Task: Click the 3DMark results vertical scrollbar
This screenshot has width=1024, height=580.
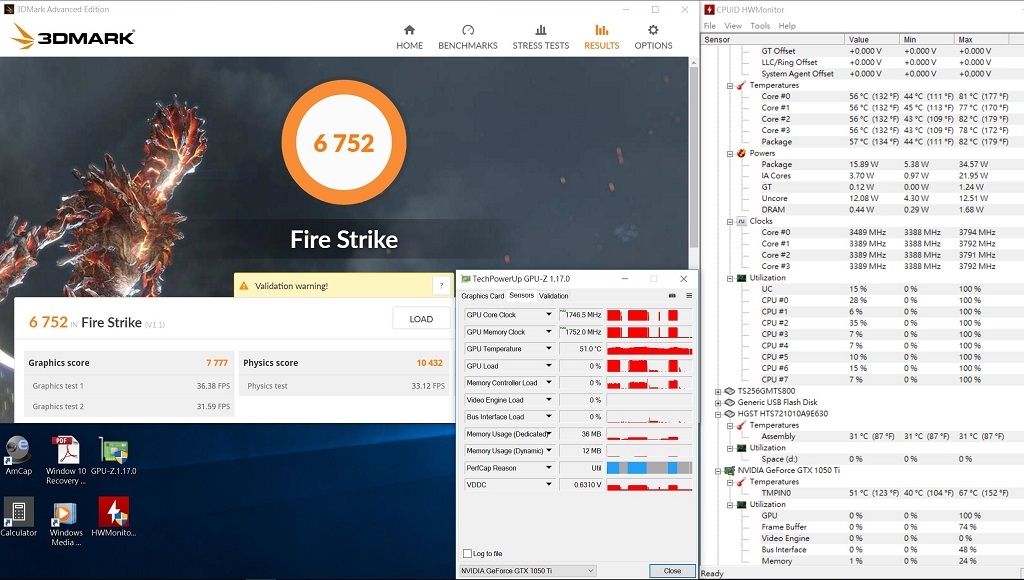Action: pyautogui.click(x=694, y=157)
